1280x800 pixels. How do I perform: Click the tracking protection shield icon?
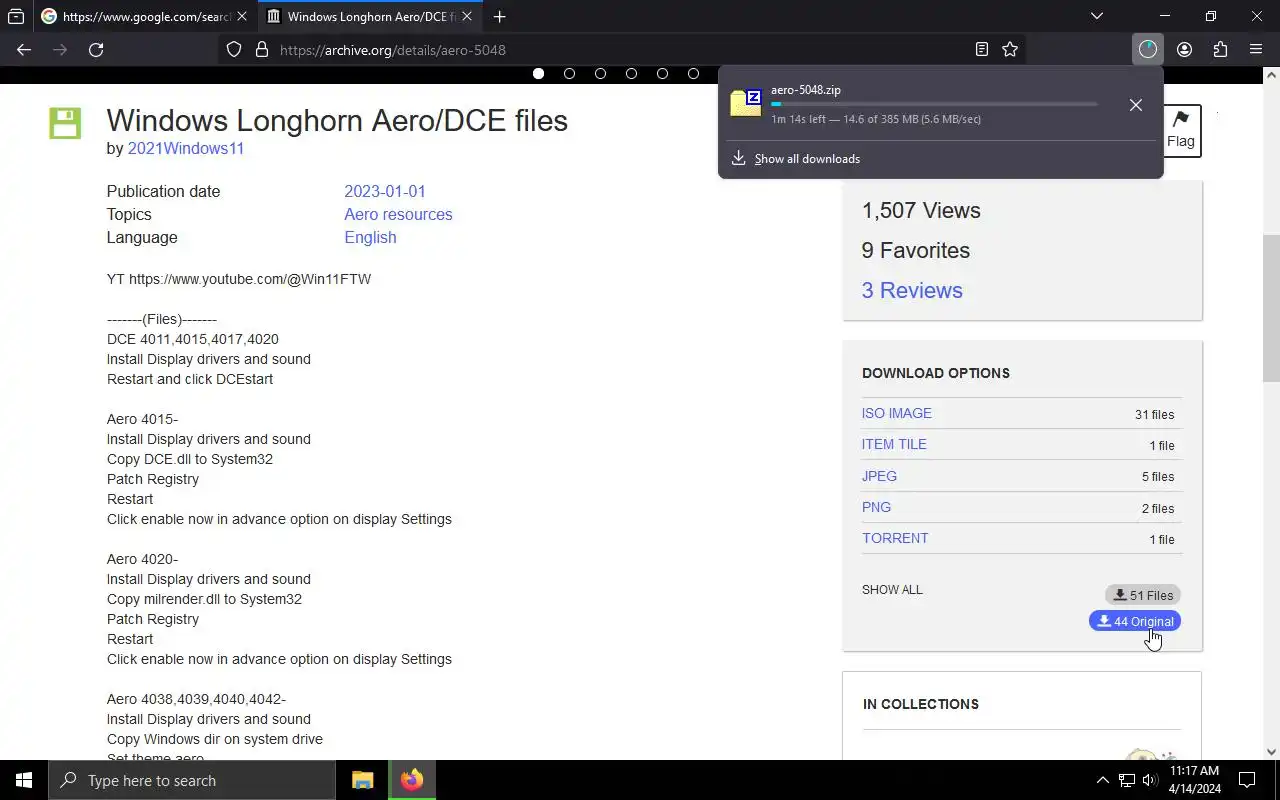tap(234, 49)
